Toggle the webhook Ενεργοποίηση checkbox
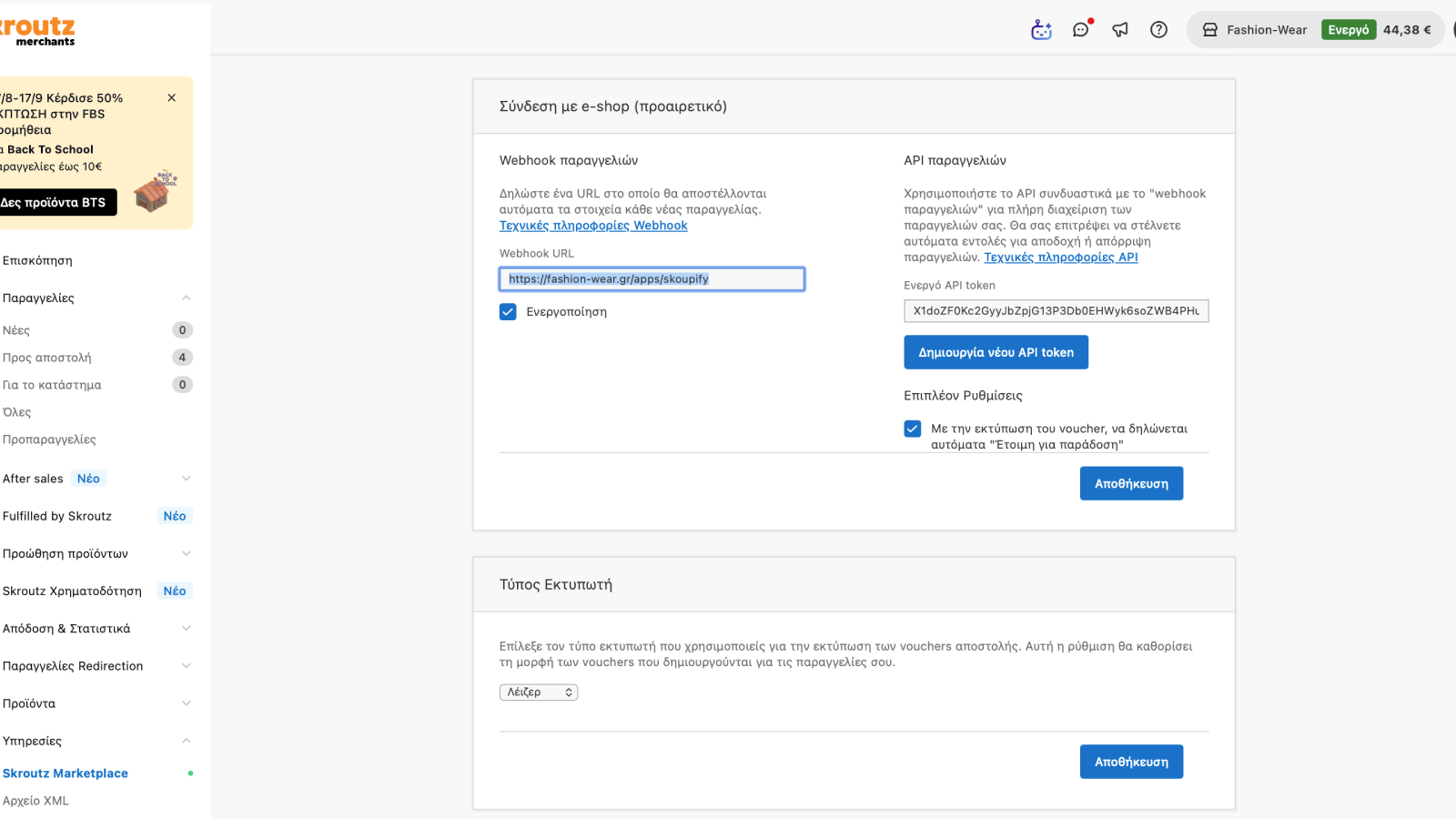Image resolution: width=1456 pixels, height=819 pixels. (508, 311)
